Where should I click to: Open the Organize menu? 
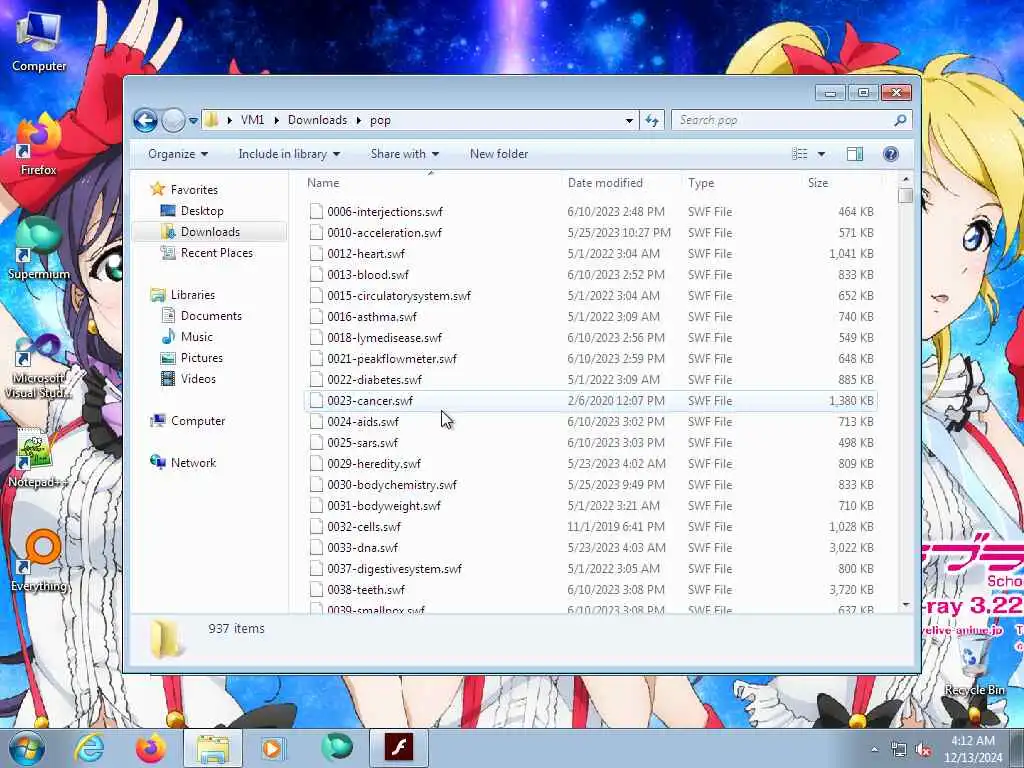pos(178,154)
